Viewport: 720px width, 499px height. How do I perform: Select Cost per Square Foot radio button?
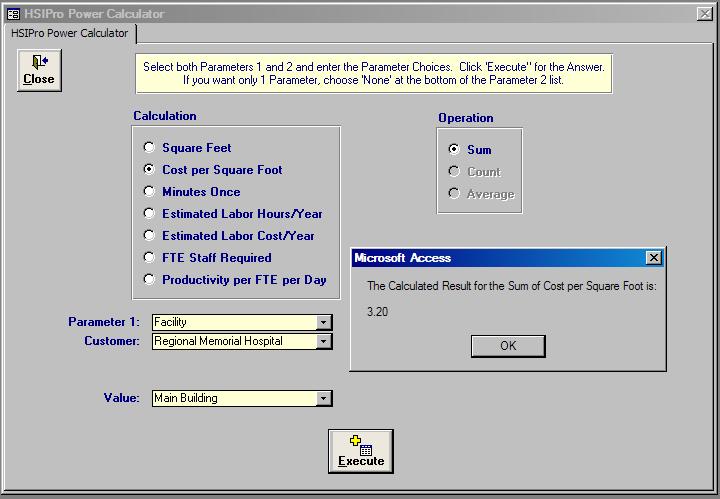point(213,170)
